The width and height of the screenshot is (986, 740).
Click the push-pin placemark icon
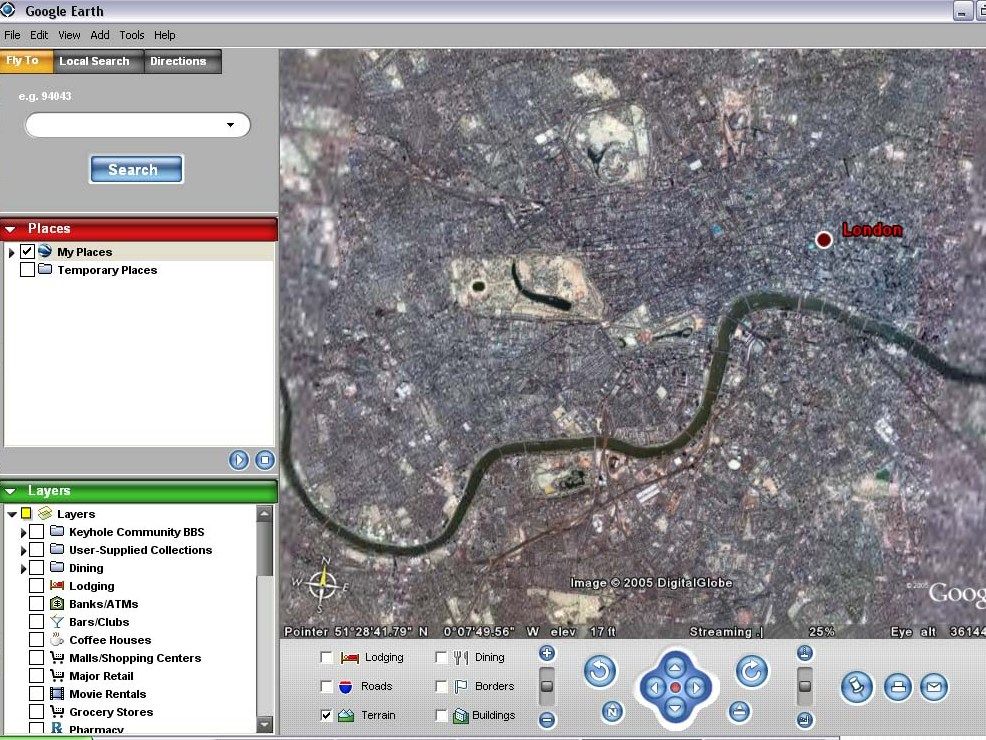tap(856, 687)
